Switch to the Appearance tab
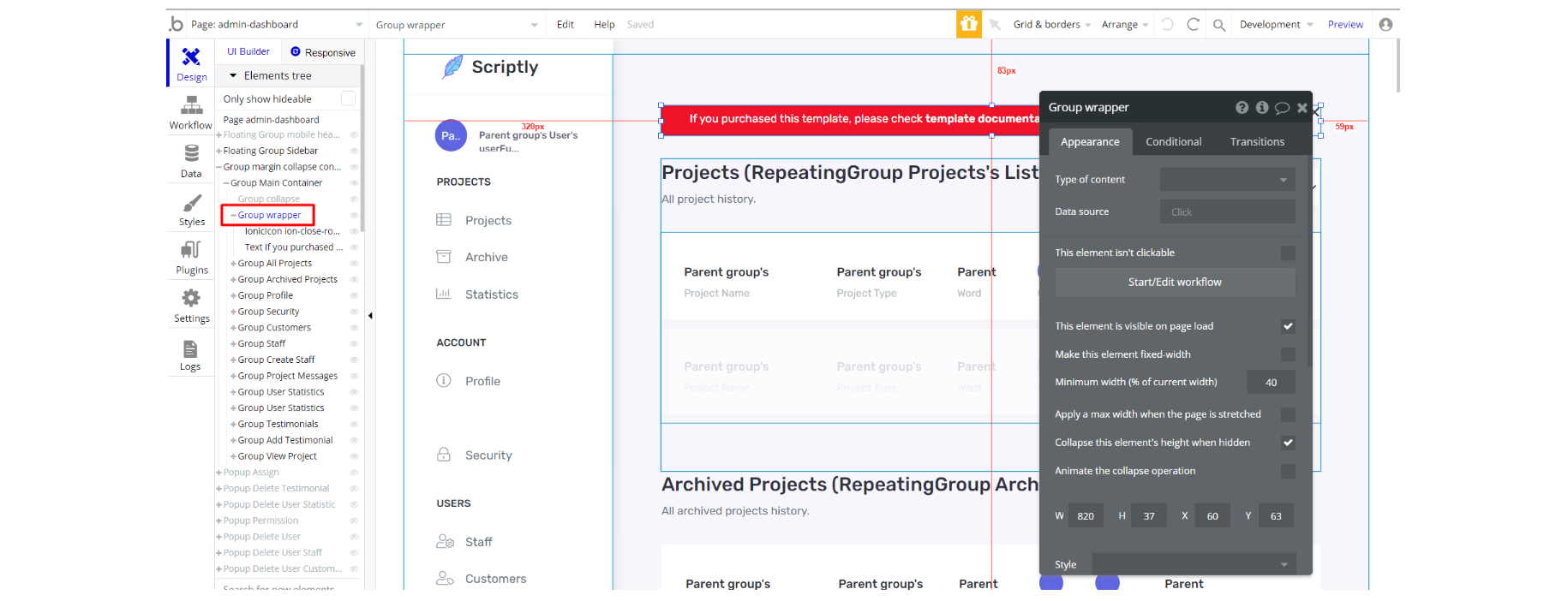The width and height of the screenshot is (1568, 601). pyautogui.click(x=1090, y=142)
